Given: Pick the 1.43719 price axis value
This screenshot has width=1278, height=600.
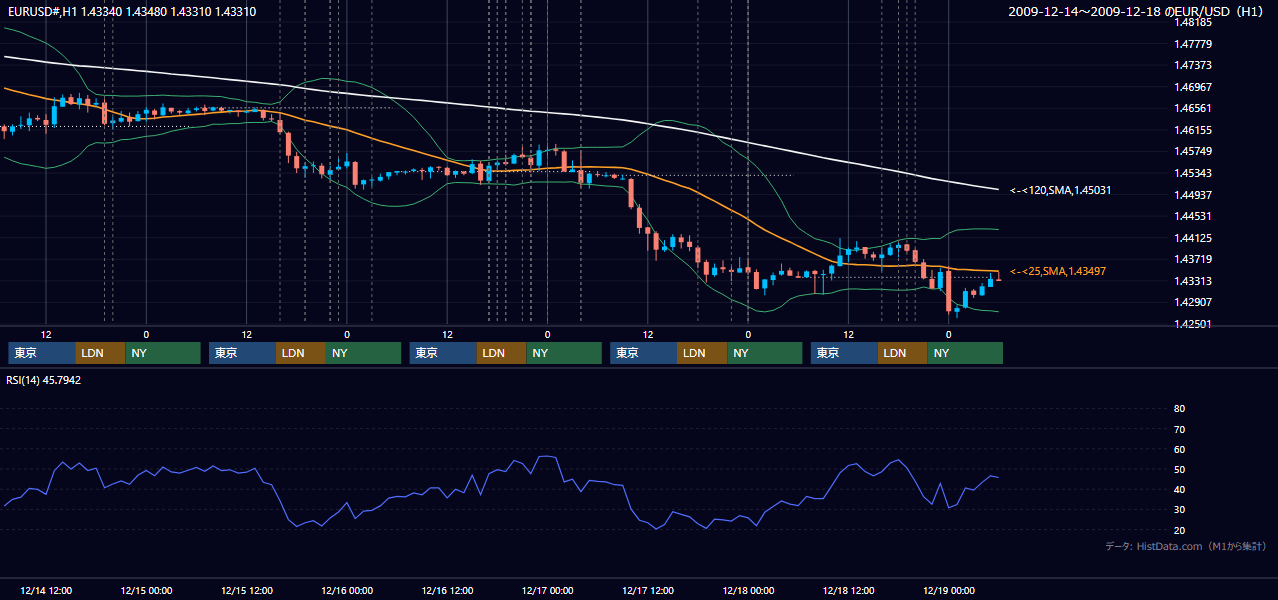Looking at the screenshot, I should [x=1192, y=259].
